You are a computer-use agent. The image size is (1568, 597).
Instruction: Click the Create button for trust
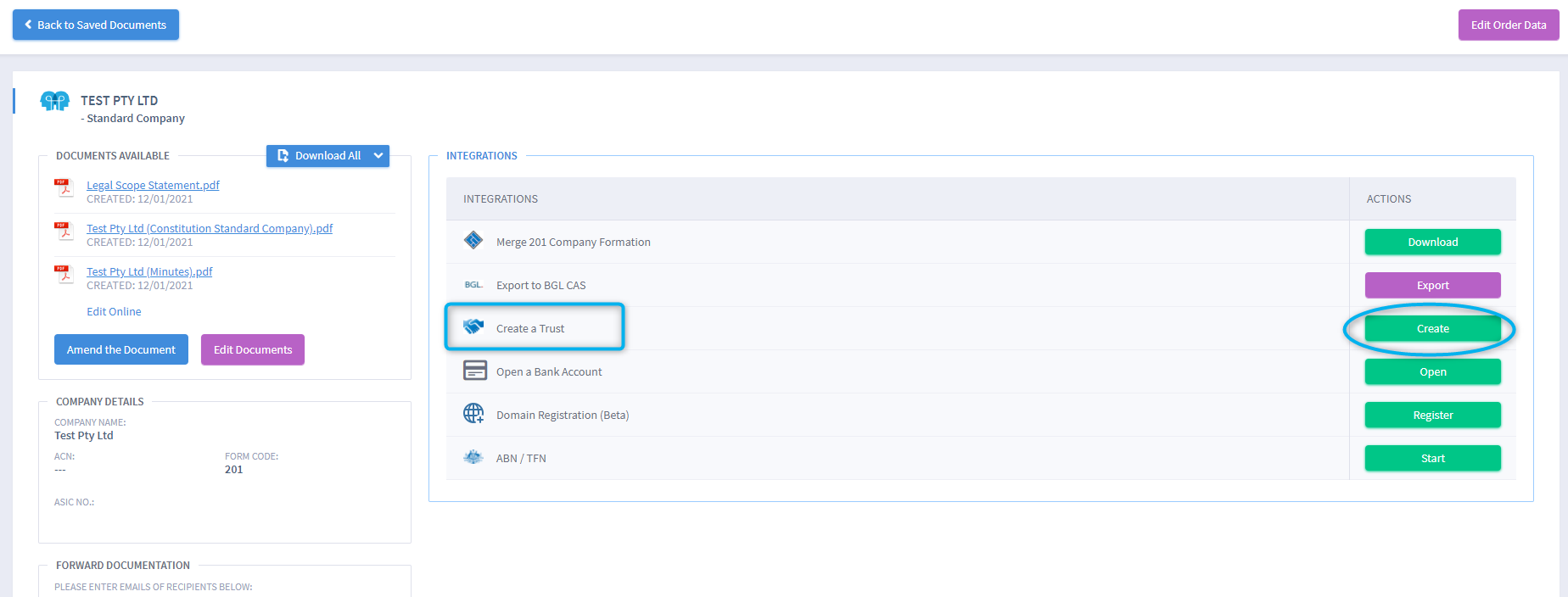tap(1433, 328)
